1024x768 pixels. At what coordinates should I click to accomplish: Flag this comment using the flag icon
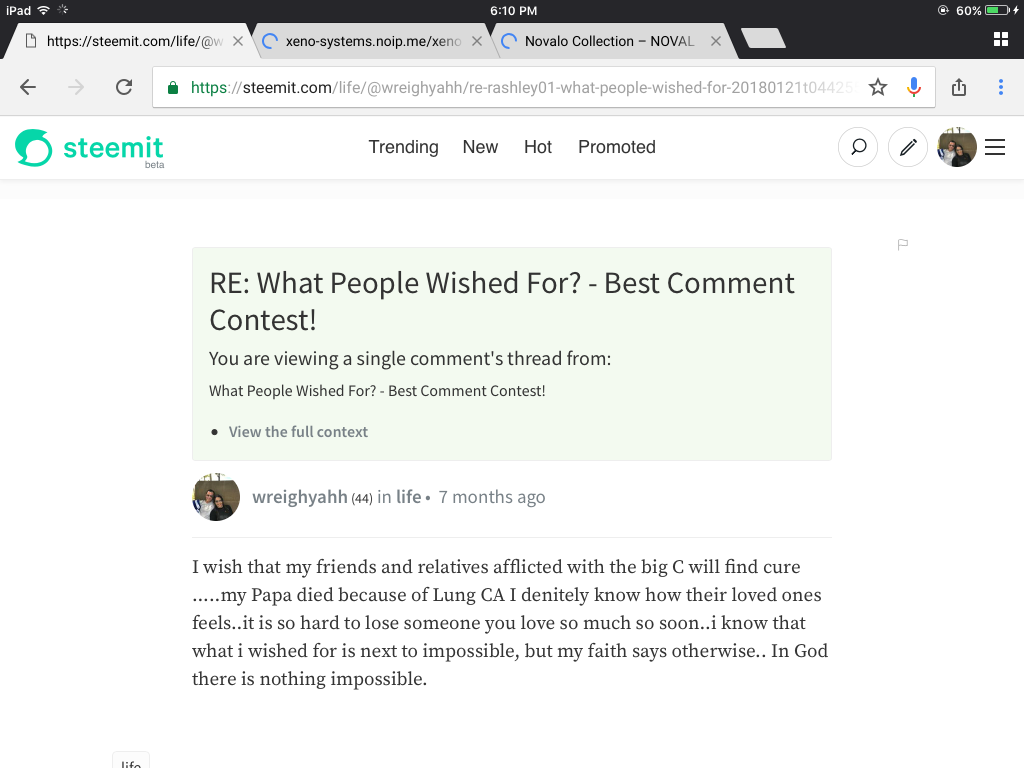903,244
